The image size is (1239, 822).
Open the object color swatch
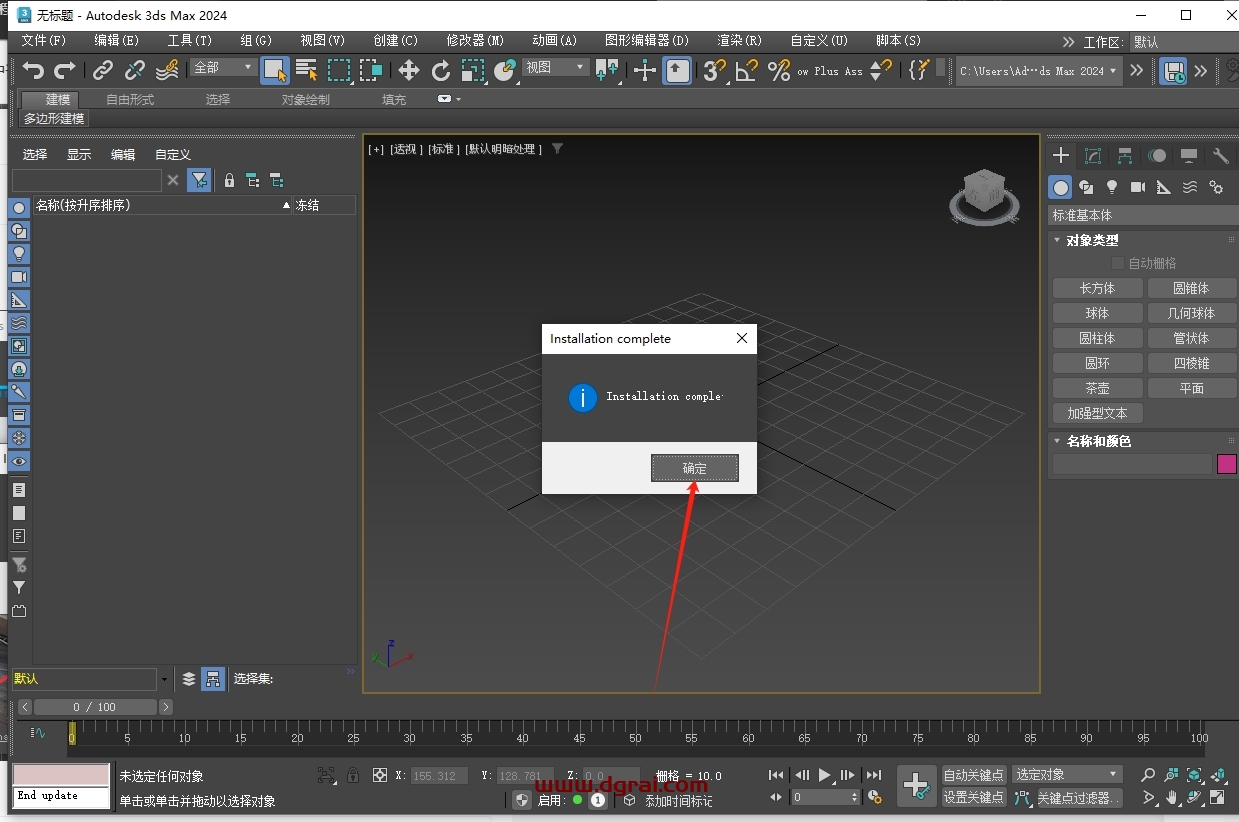[1226, 464]
